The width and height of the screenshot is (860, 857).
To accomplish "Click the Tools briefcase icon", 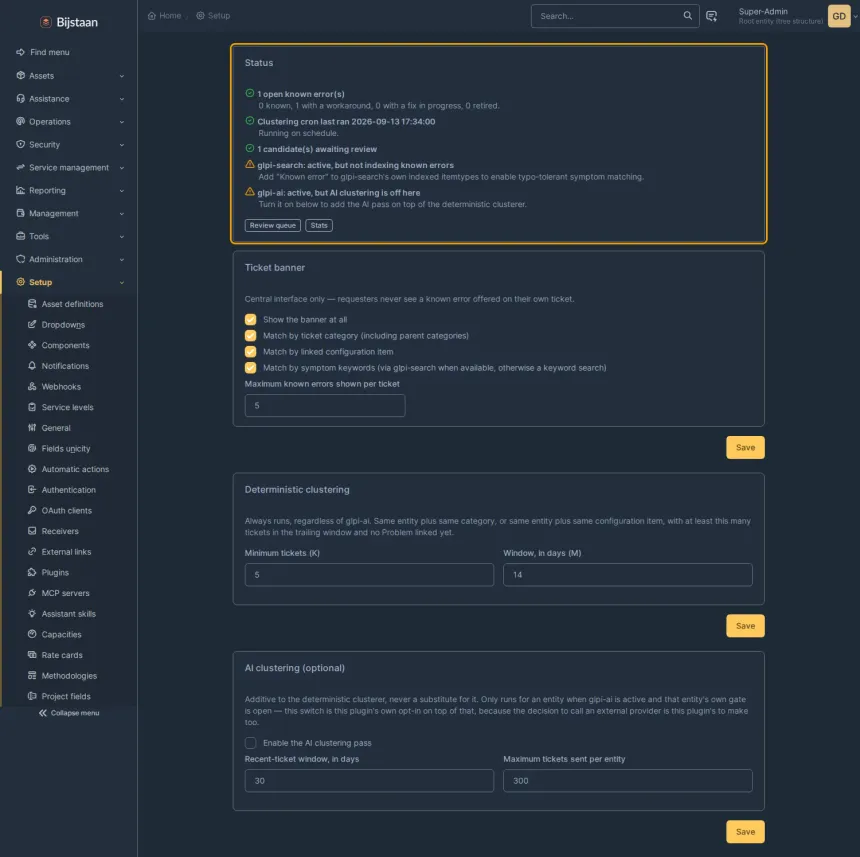I will pos(20,236).
